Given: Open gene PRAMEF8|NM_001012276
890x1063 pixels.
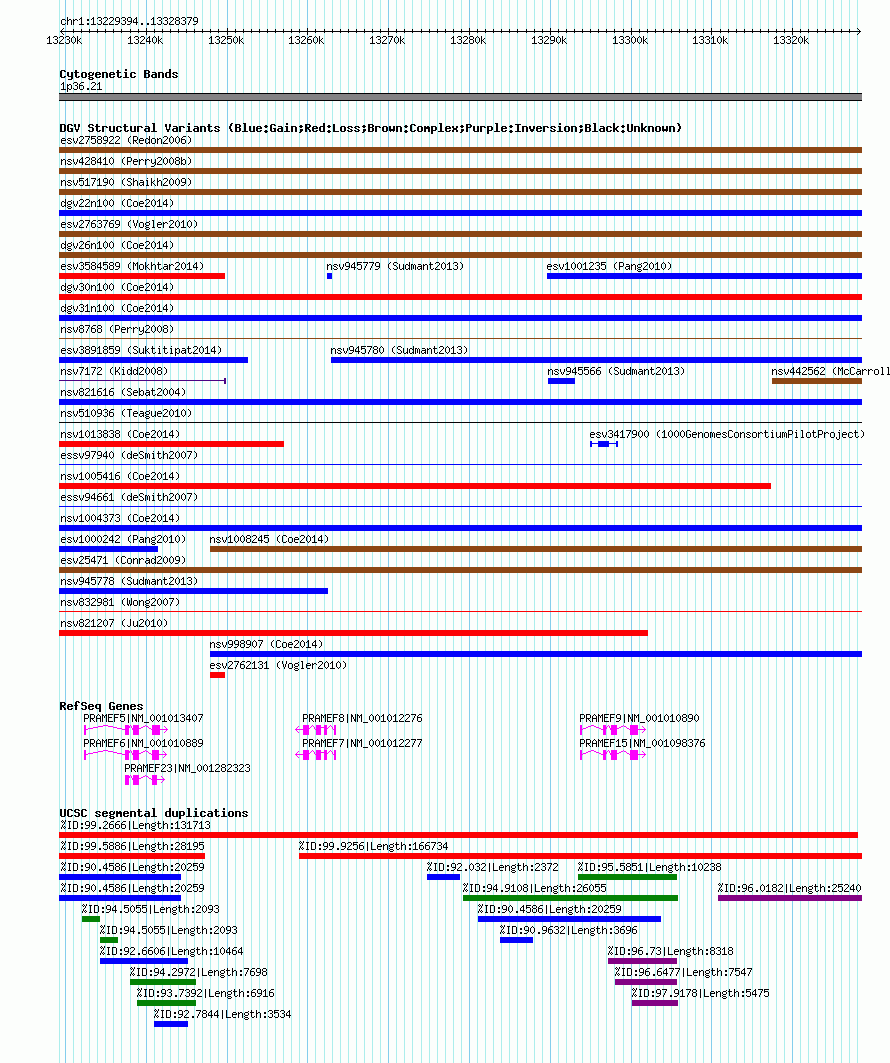Looking at the screenshot, I should coord(362,719).
